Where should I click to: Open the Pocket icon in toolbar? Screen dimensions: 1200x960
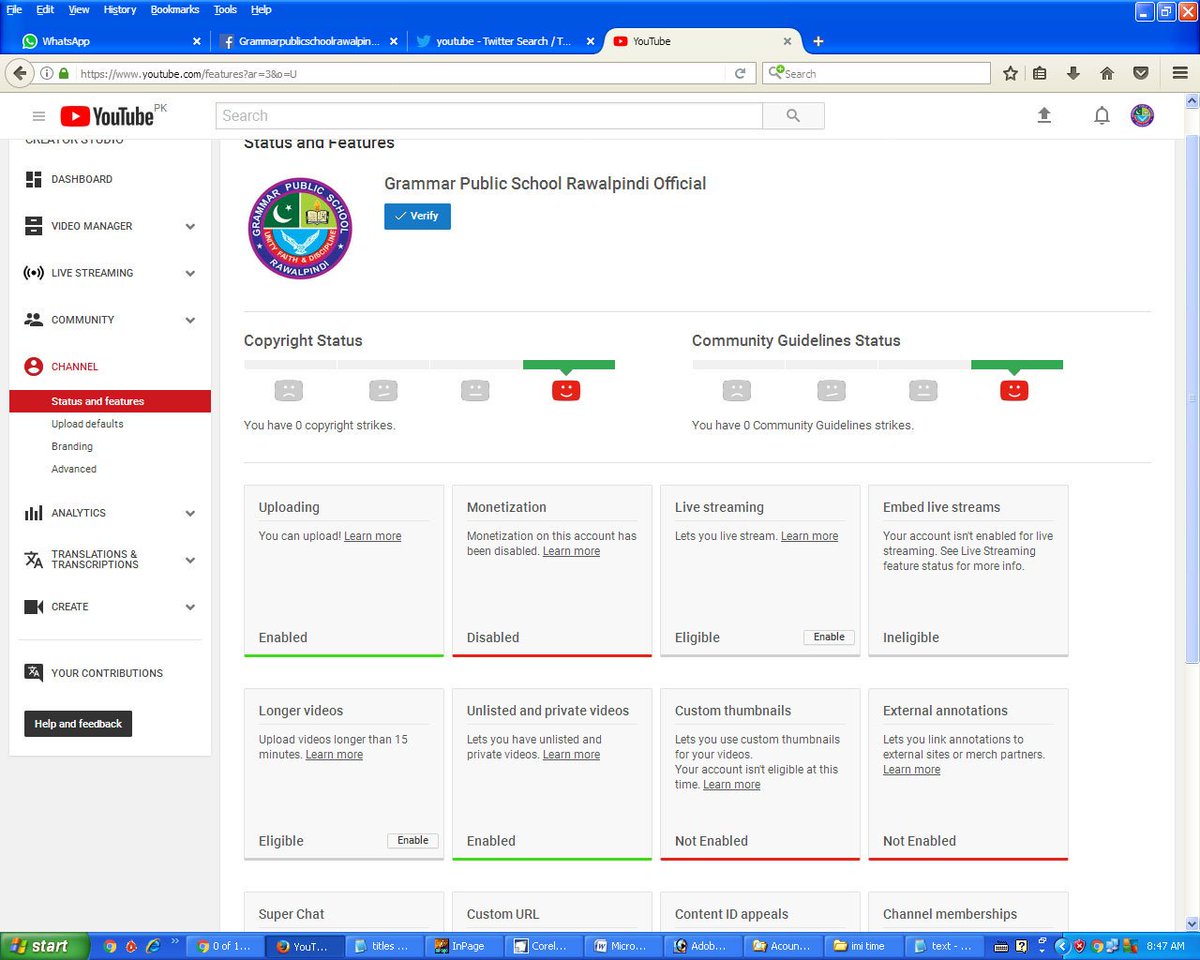[x=1140, y=73]
